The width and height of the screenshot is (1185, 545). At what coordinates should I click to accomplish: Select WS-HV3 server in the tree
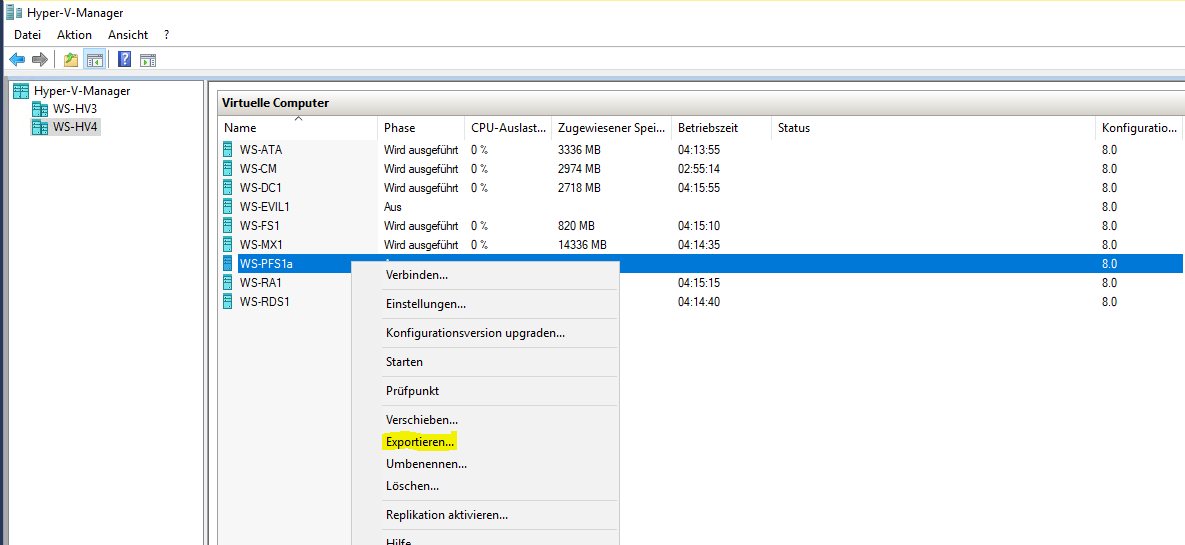(75, 109)
